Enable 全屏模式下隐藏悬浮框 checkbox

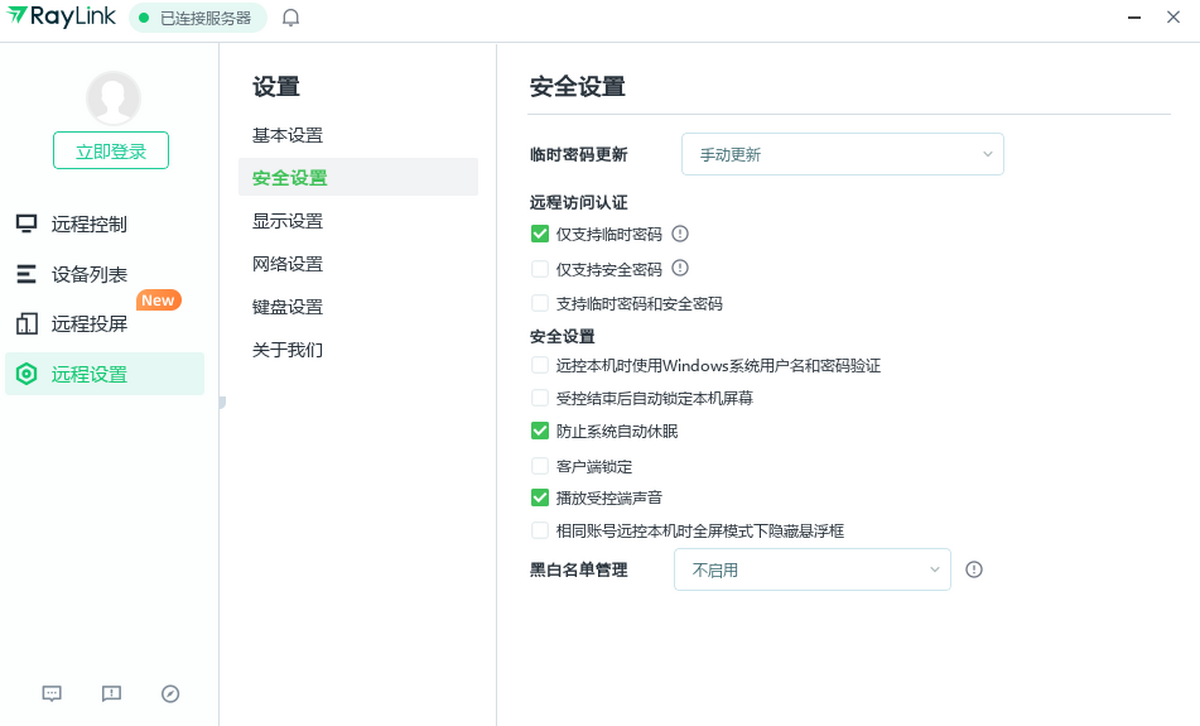(x=540, y=530)
